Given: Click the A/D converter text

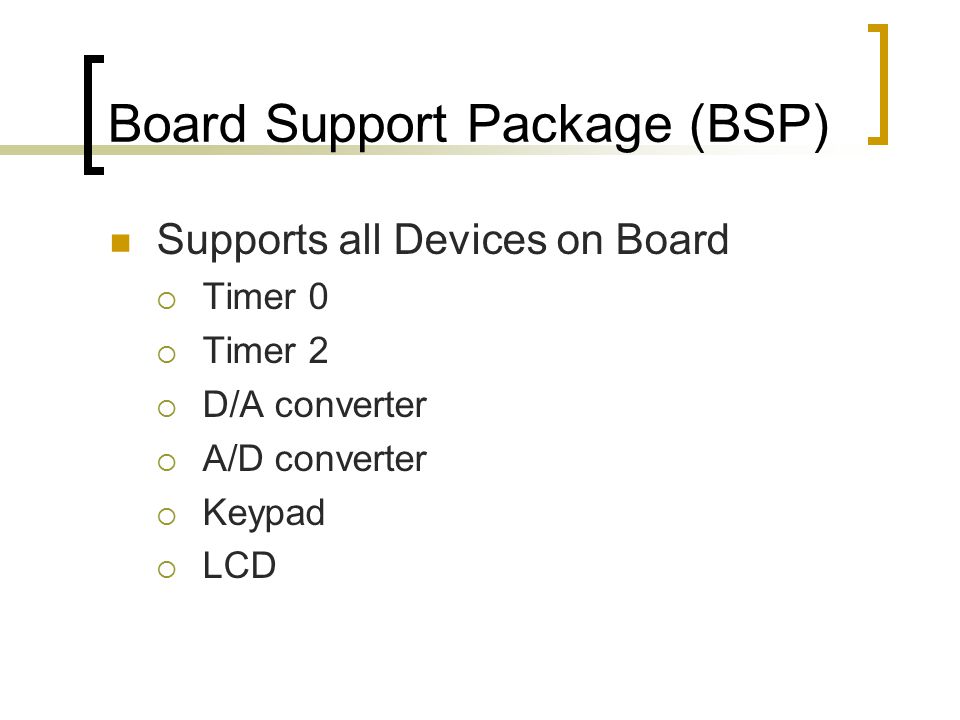Looking at the screenshot, I should (x=314, y=459).
